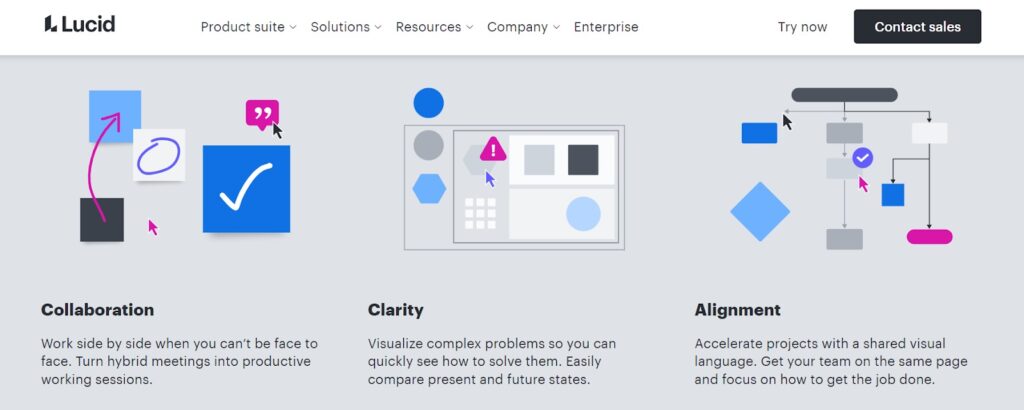Click the Contact sales button
The height and width of the screenshot is (410, 1024).
918,27
